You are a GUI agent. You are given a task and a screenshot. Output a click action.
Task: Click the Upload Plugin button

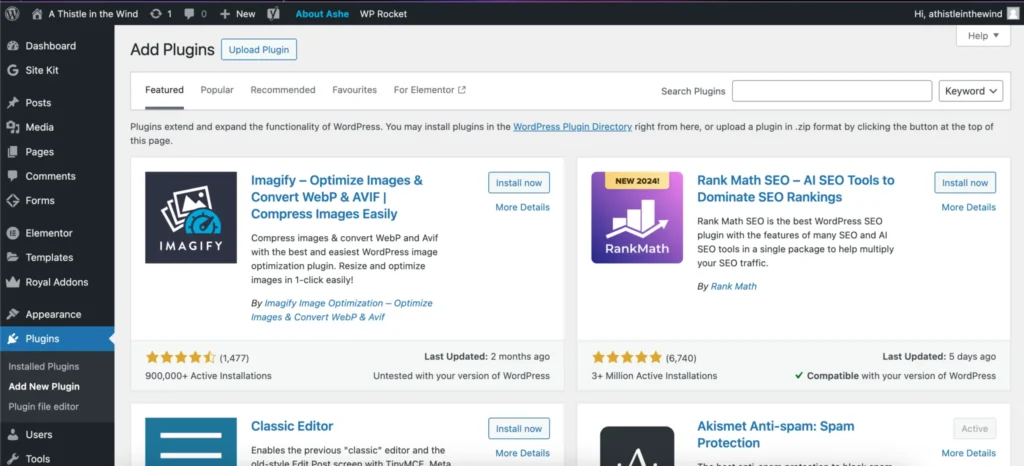[x=259, y=50]
